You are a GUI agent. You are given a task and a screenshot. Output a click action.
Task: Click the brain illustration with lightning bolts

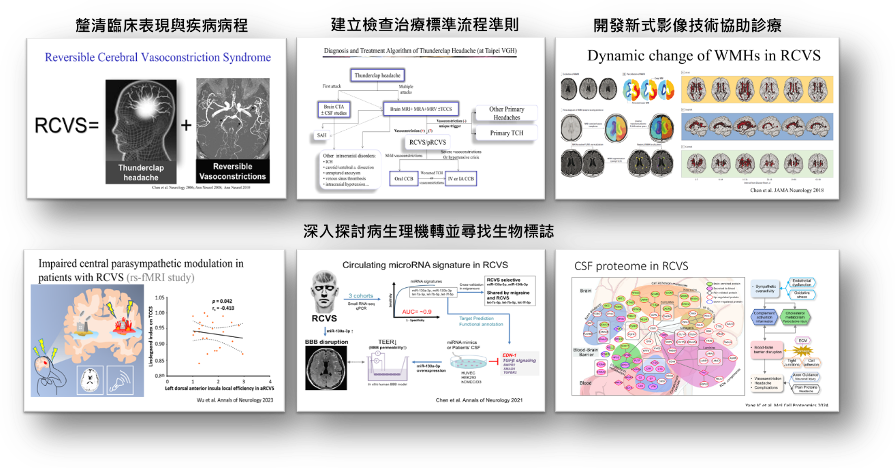click(87, 341)
